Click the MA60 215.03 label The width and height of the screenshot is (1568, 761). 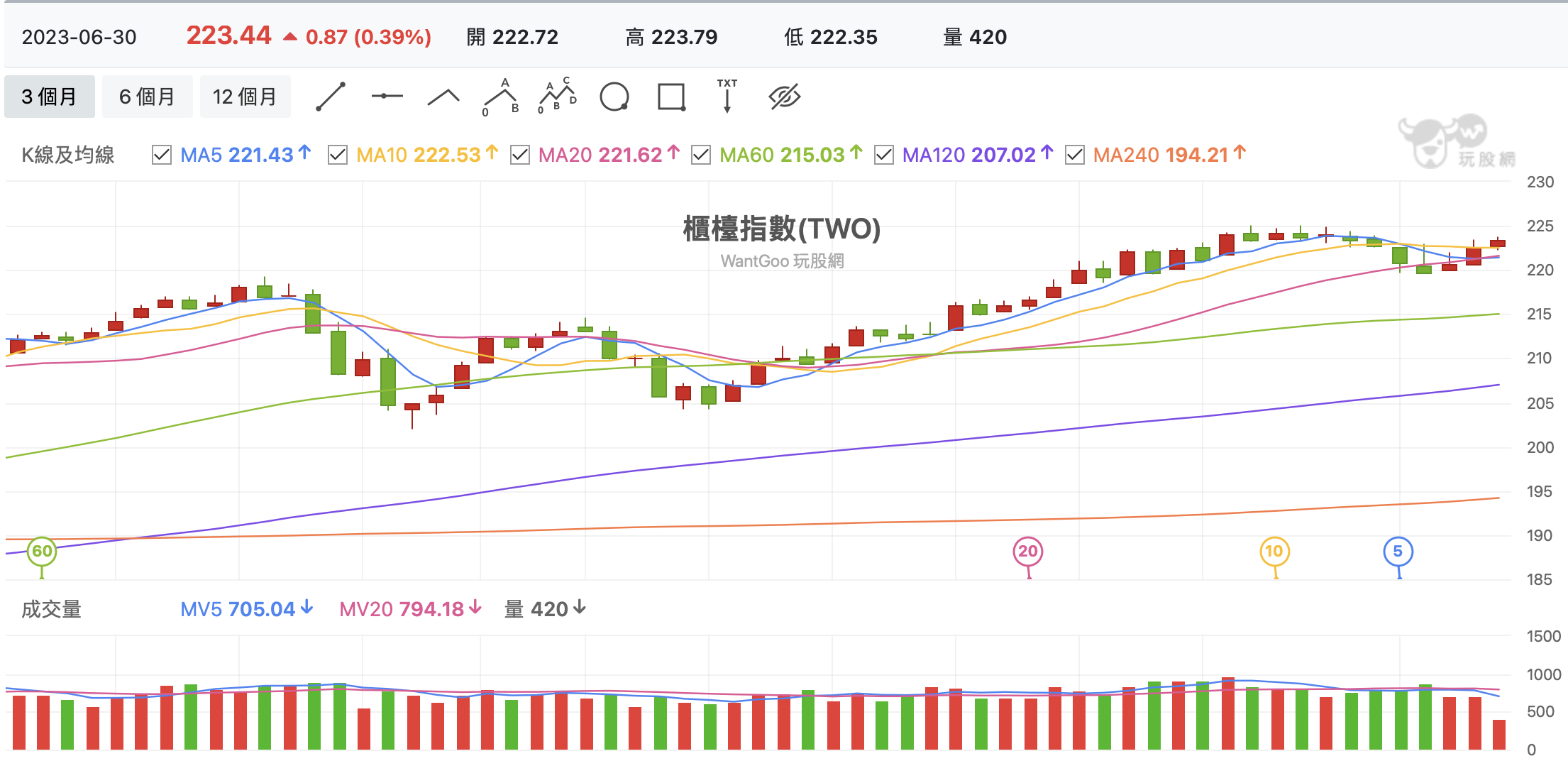(x=791, y=155)
